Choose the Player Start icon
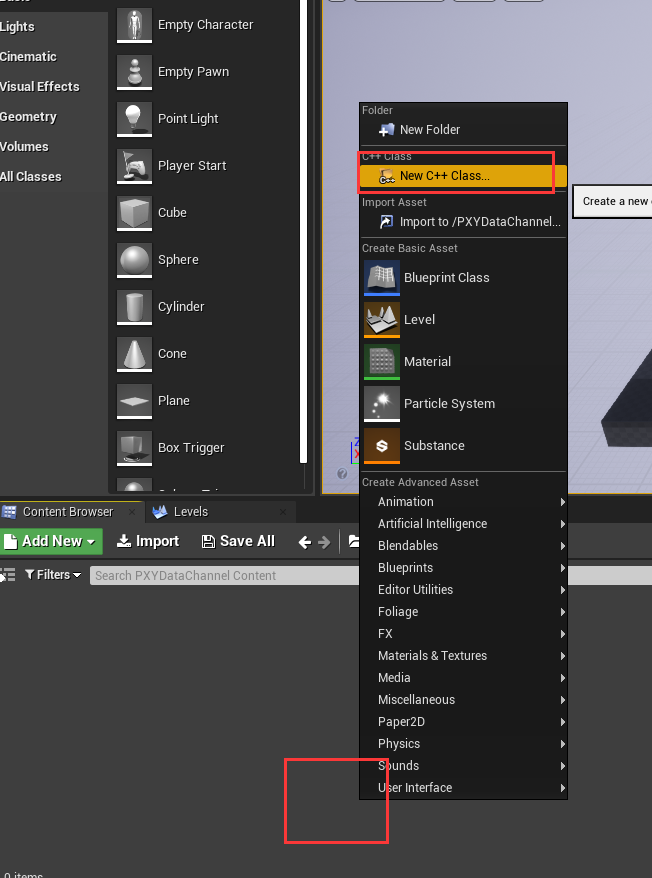The height and width of the screenshot is (878, 652). click(134, 166)
